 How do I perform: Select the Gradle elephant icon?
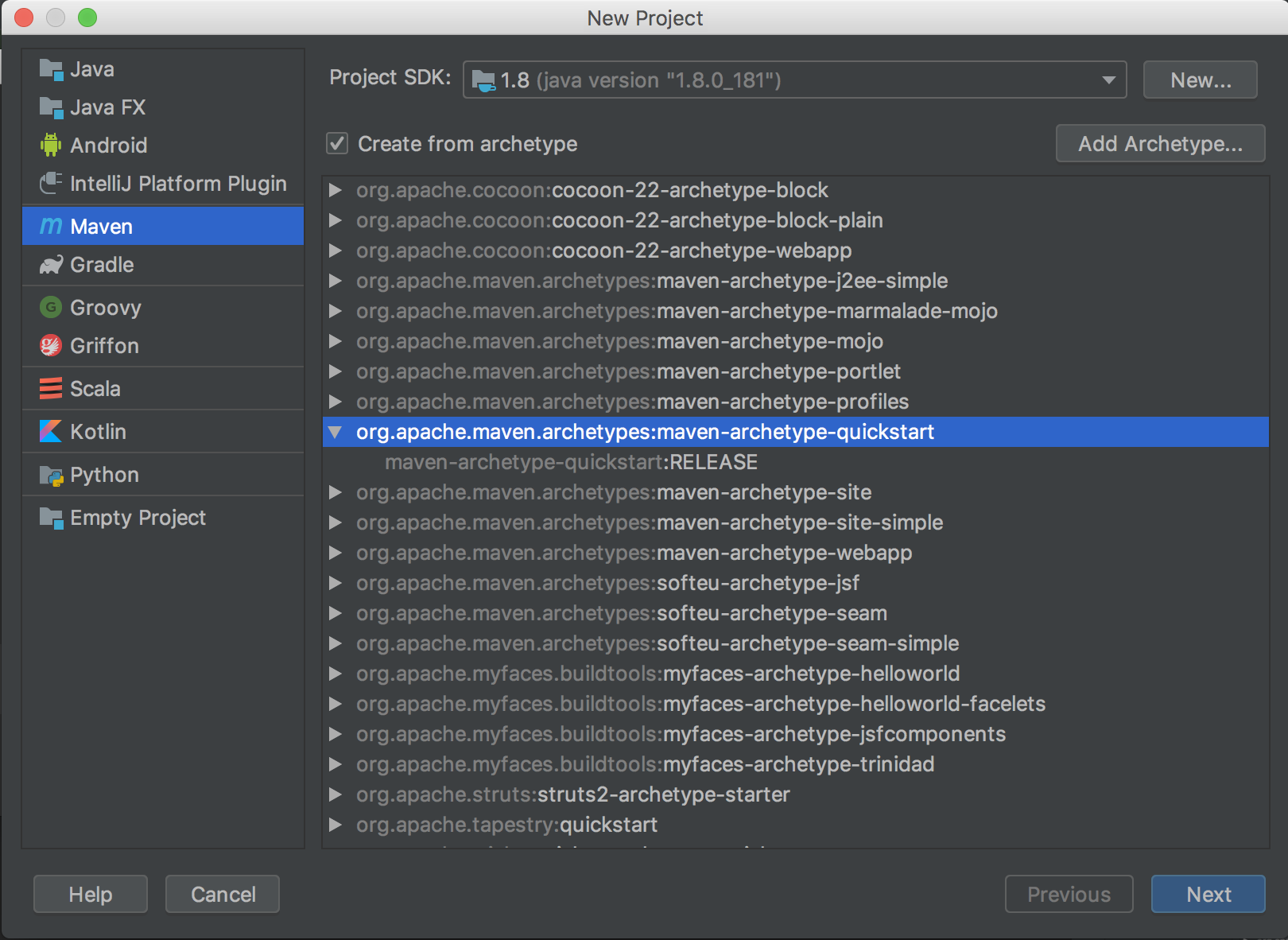51,265
